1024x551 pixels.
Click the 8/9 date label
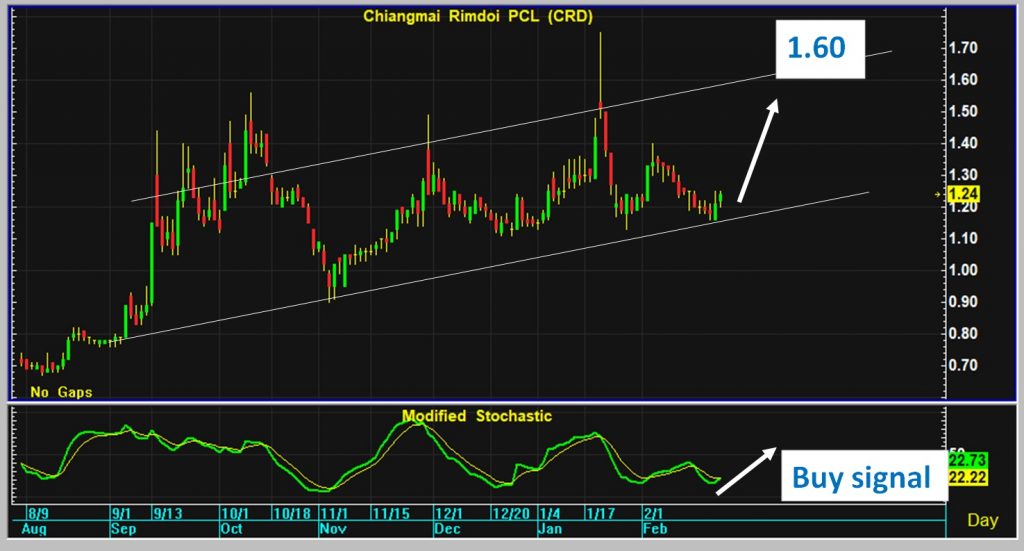click(x=39, y=513)
